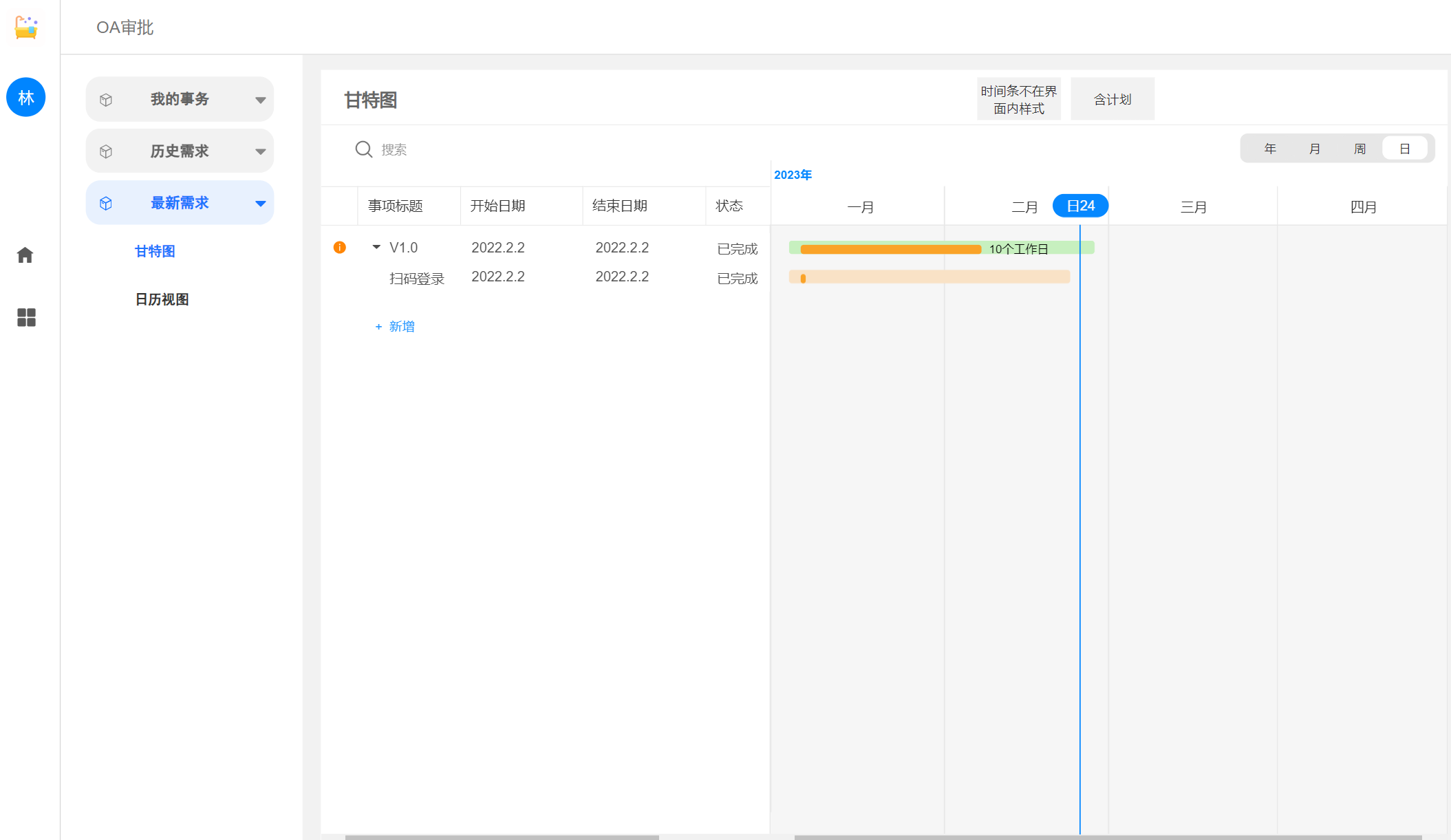Switch timeline scale to 月
1451x840 pixels.
tap(1315, 149)
